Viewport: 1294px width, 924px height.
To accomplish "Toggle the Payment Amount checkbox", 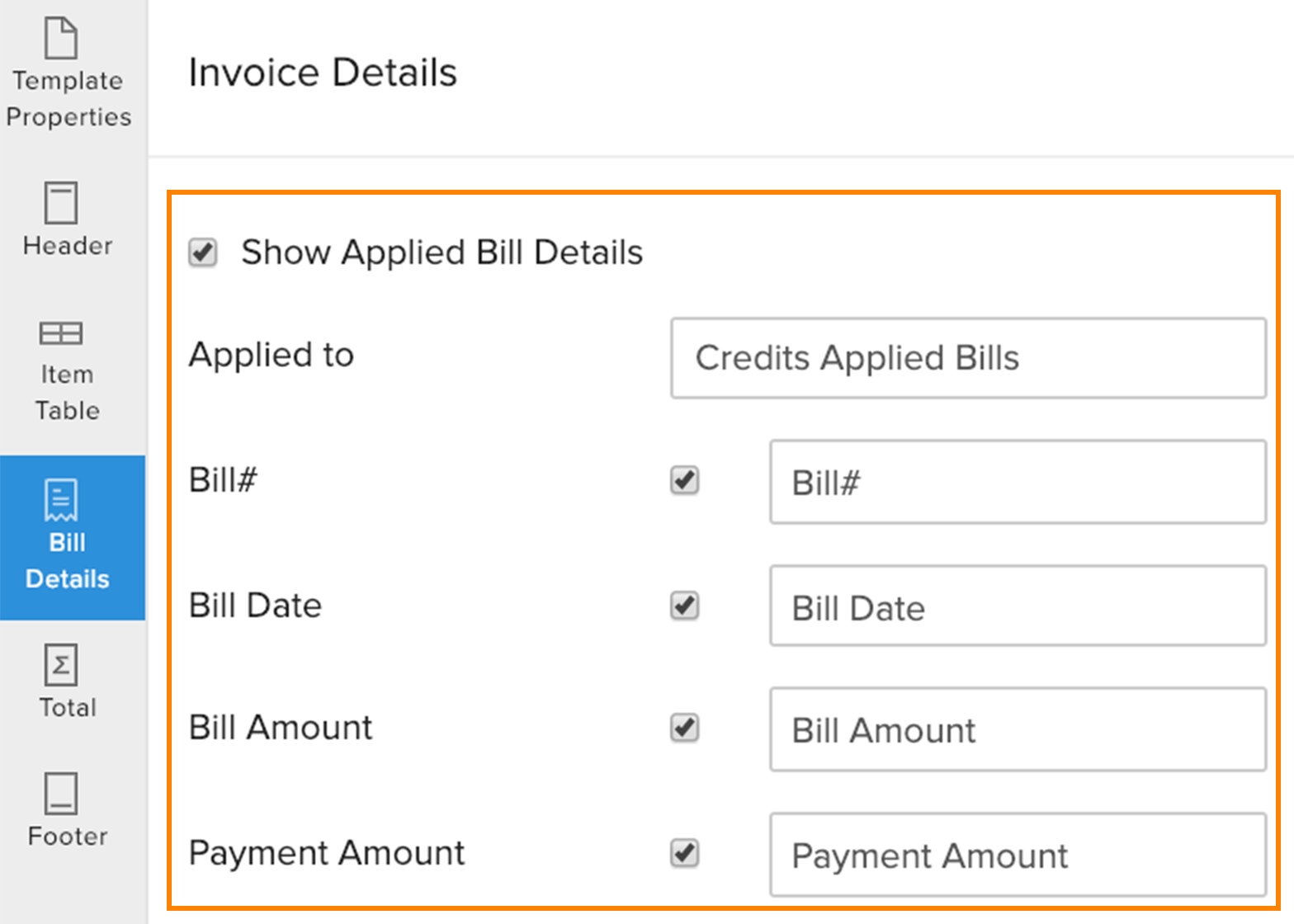I will (683, 854).
